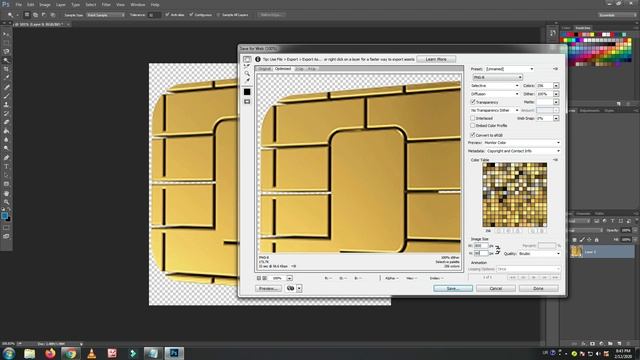Open the Quality Bicubic dropdown
640x360 pixels.
tap(540, 253)
